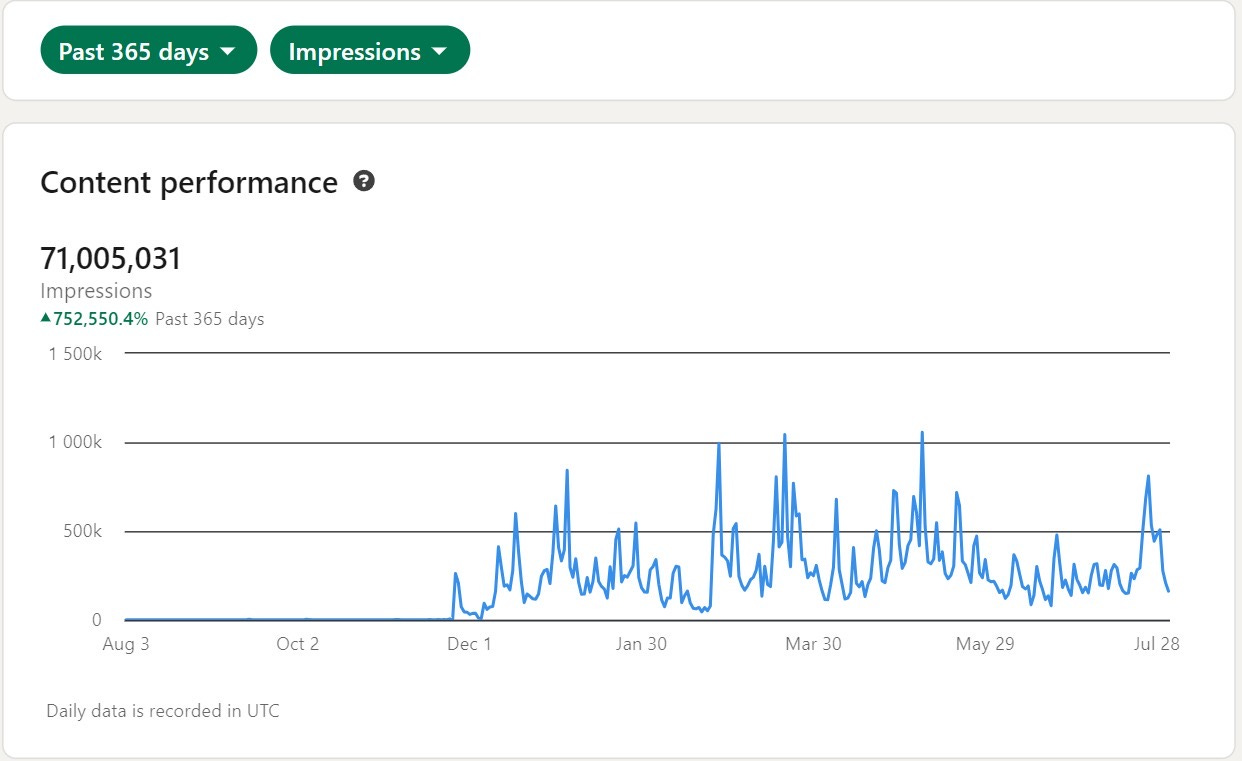This screenshot has height=761, width=1242.
Task: Click the 0 y-axis label
Action: tap(97, 621)
